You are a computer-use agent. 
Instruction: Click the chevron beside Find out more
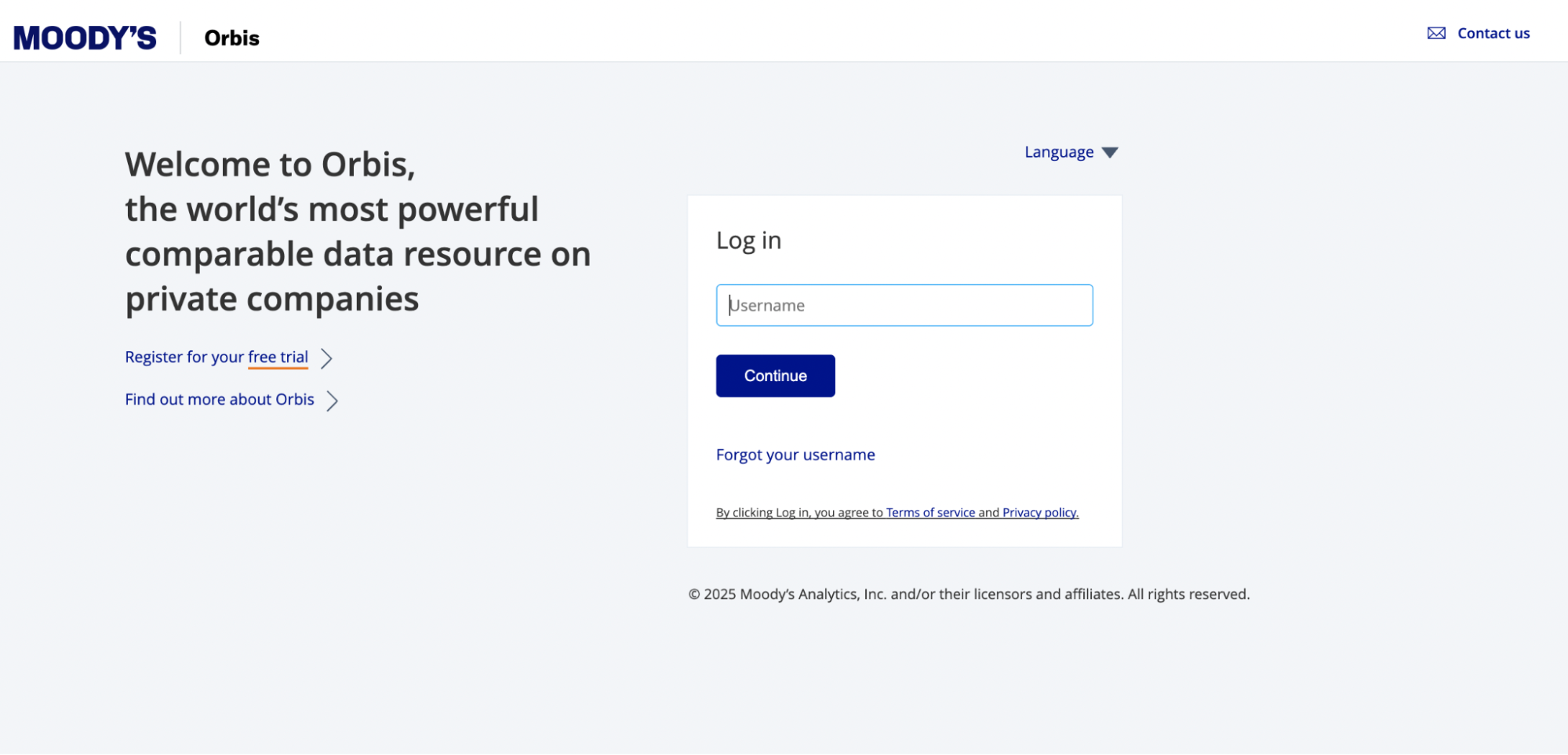point(333,401)
